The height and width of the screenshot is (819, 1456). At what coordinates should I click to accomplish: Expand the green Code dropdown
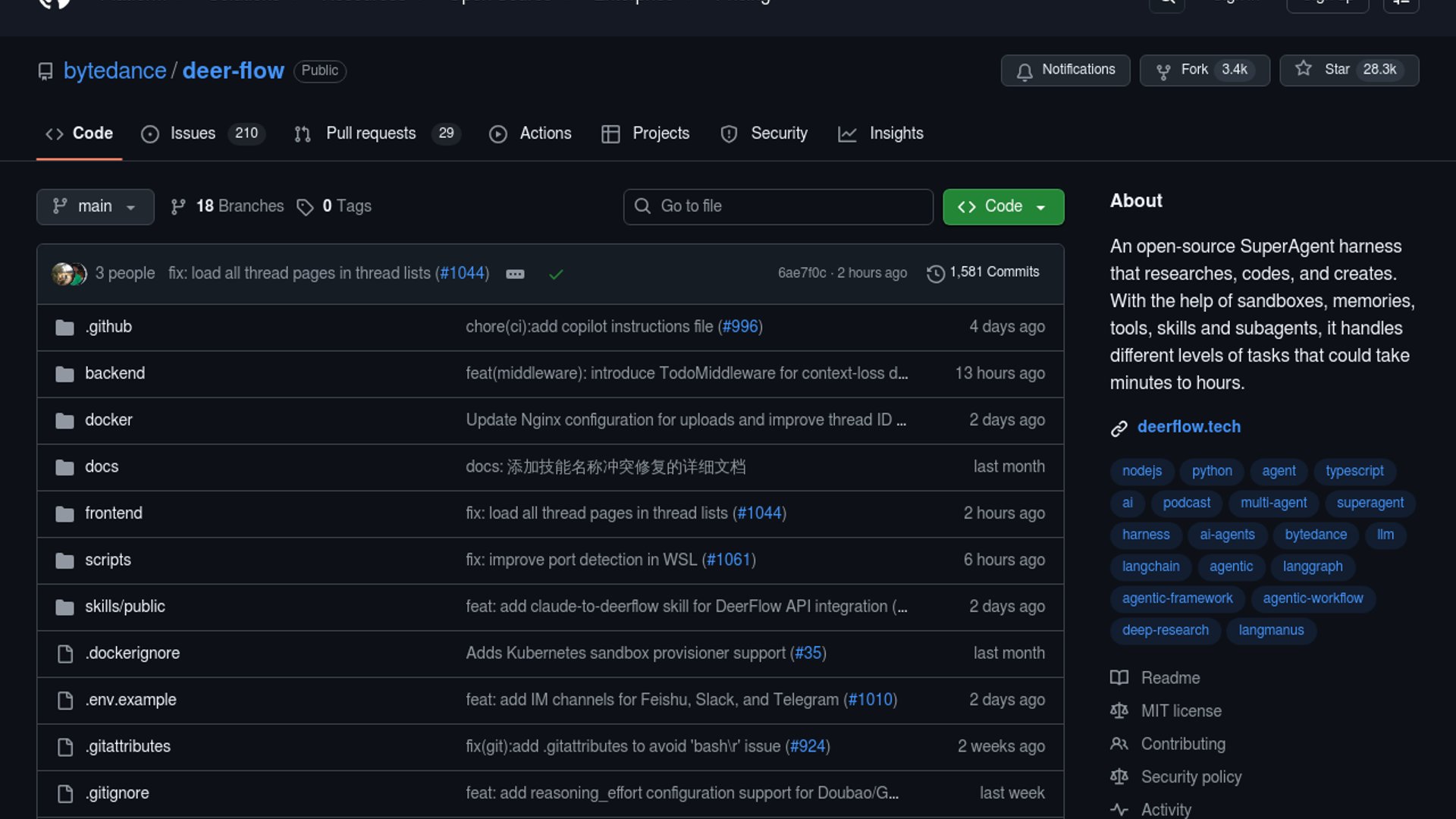1003,206
